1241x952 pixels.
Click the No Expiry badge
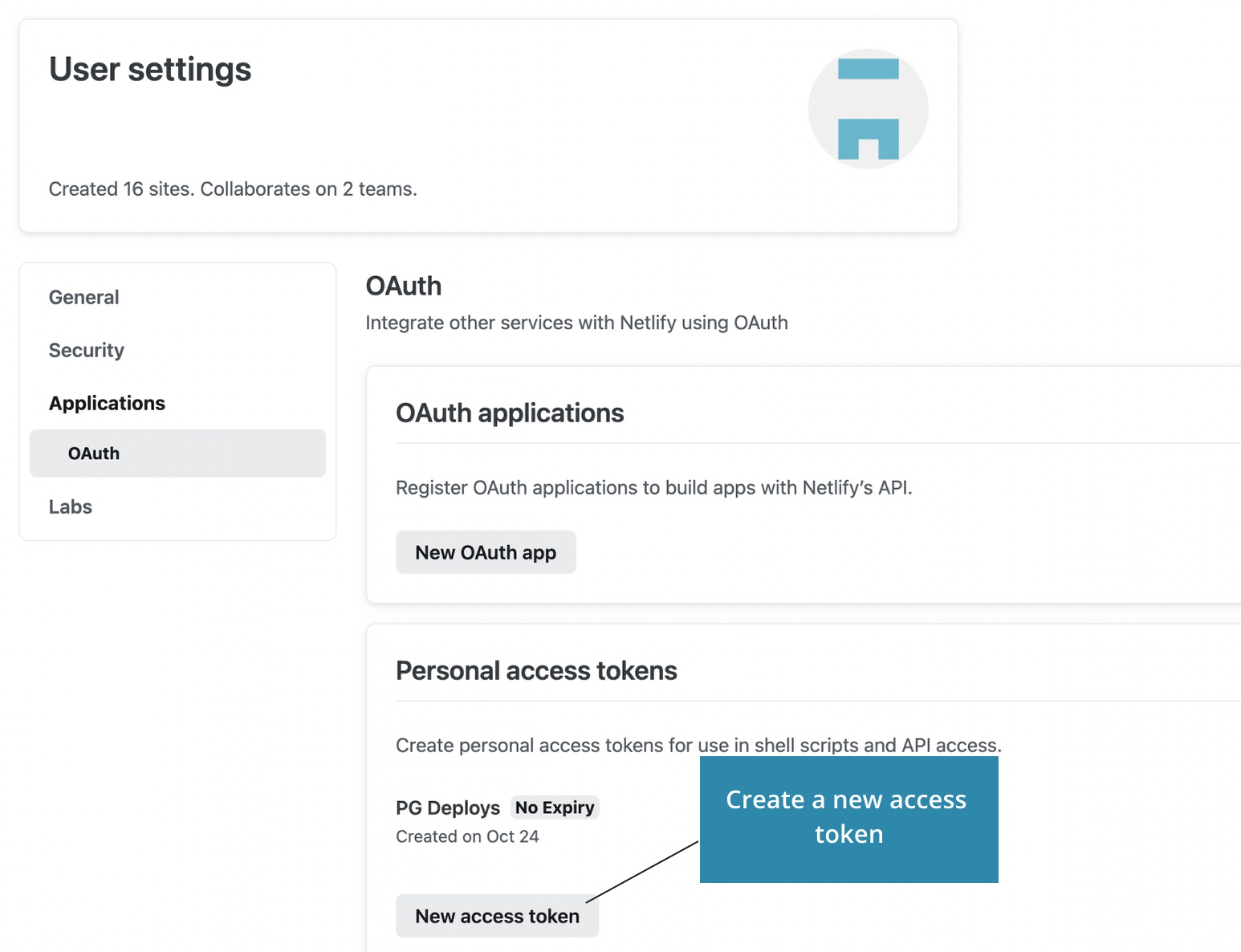[x=555, y=808]
